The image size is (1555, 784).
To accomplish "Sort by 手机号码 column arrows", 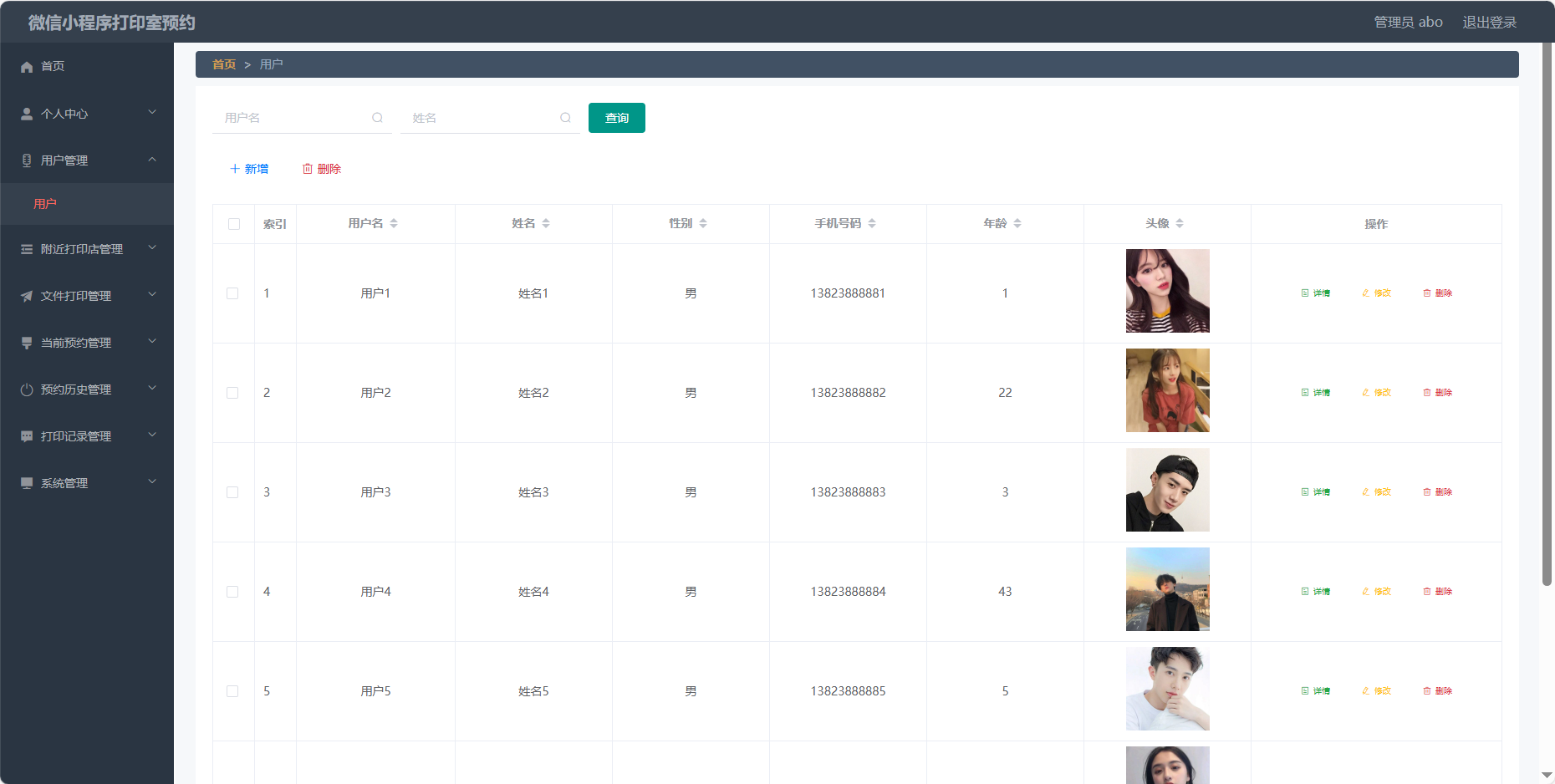I will 872,223.
